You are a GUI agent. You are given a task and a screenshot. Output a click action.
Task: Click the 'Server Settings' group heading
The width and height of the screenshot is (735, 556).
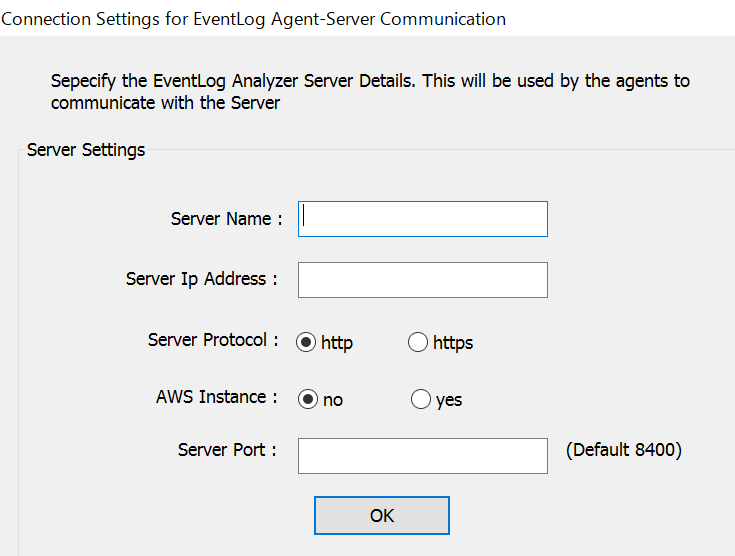[x=86, y=150]
